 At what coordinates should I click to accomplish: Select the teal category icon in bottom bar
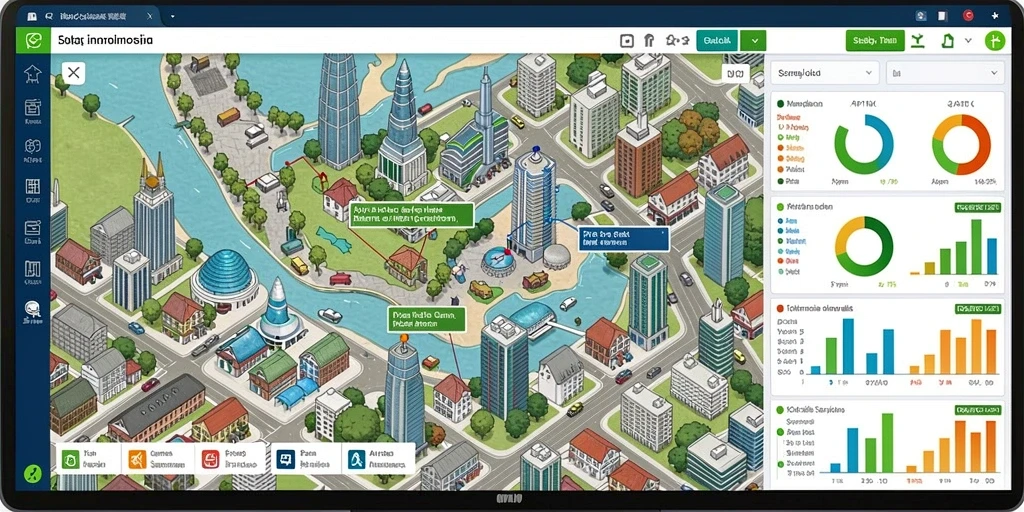(x=356, y=459)
